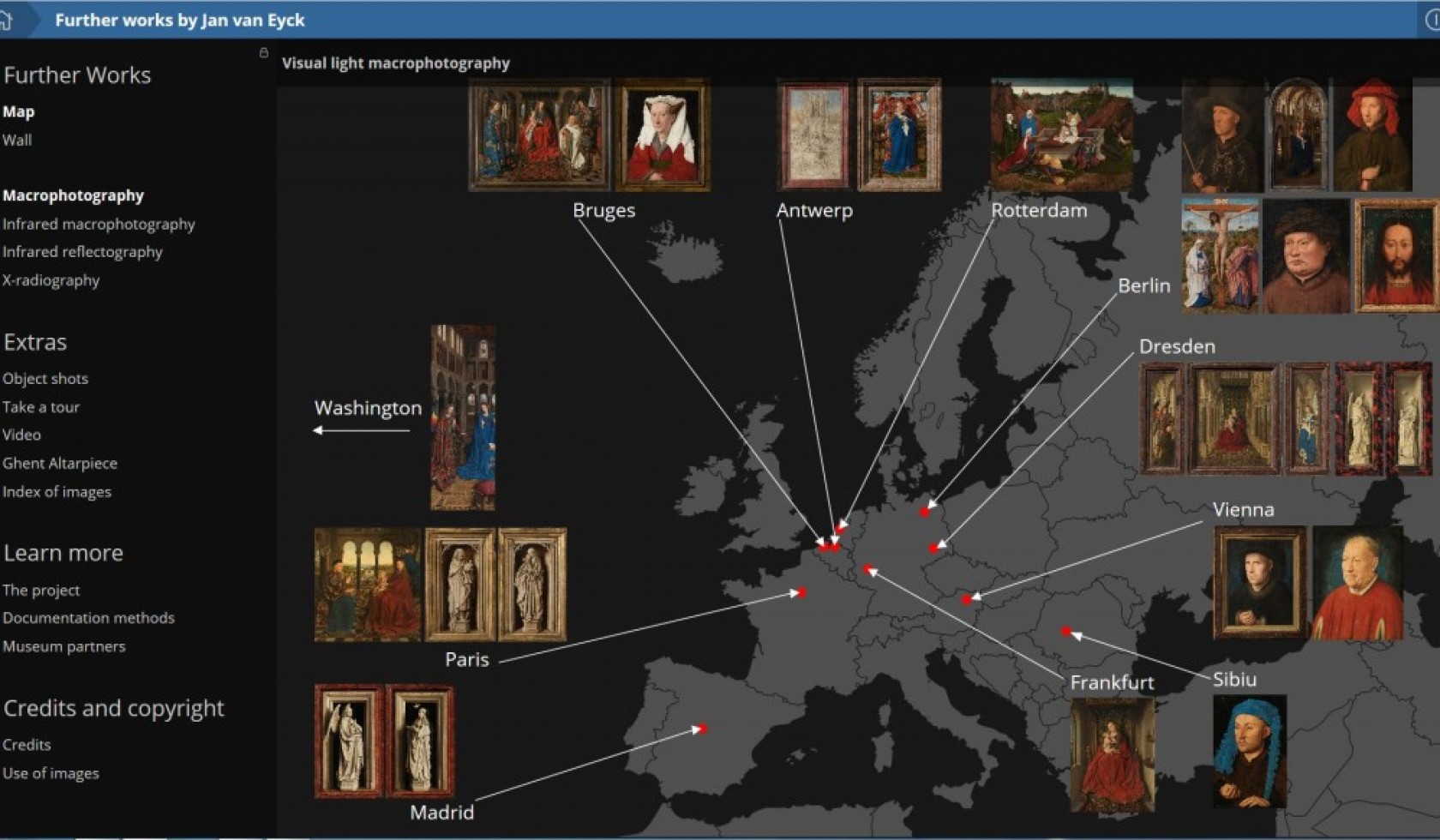Open the Washington Annunciation painting
This screenshot has height=840, width=1440.
463,417
